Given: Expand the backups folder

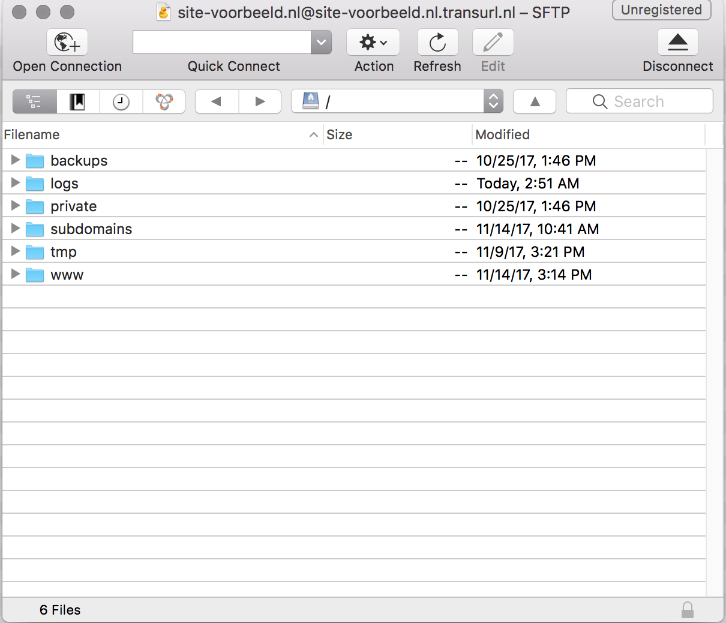Looking at the screenshot, I should click(x=15, y=160).
